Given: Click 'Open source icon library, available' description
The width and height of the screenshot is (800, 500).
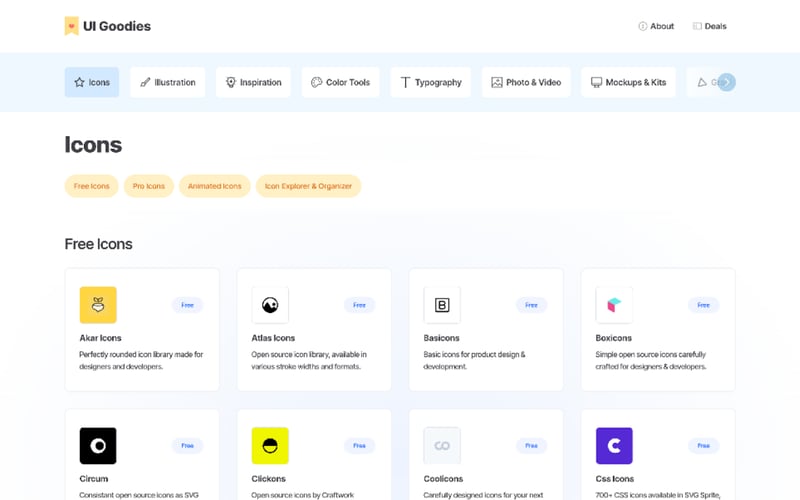Looking at the screenshot, I should (x=309, y=360).
